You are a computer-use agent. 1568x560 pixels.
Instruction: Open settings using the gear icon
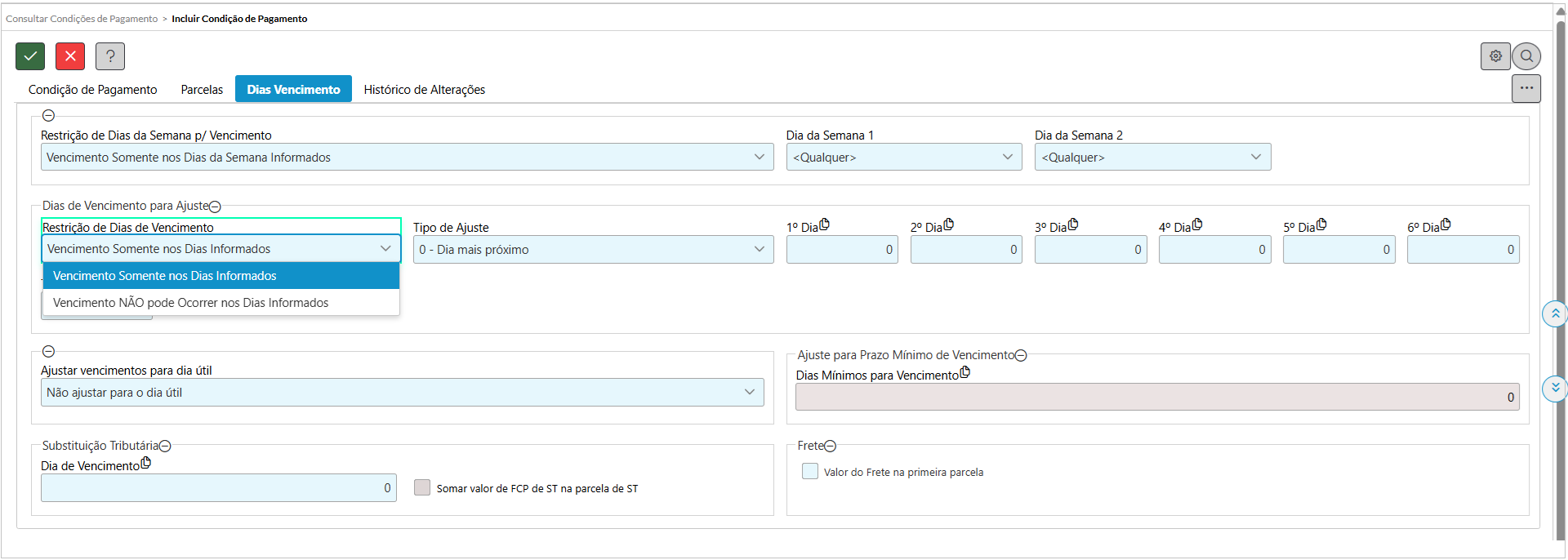tap(1495, 56)
